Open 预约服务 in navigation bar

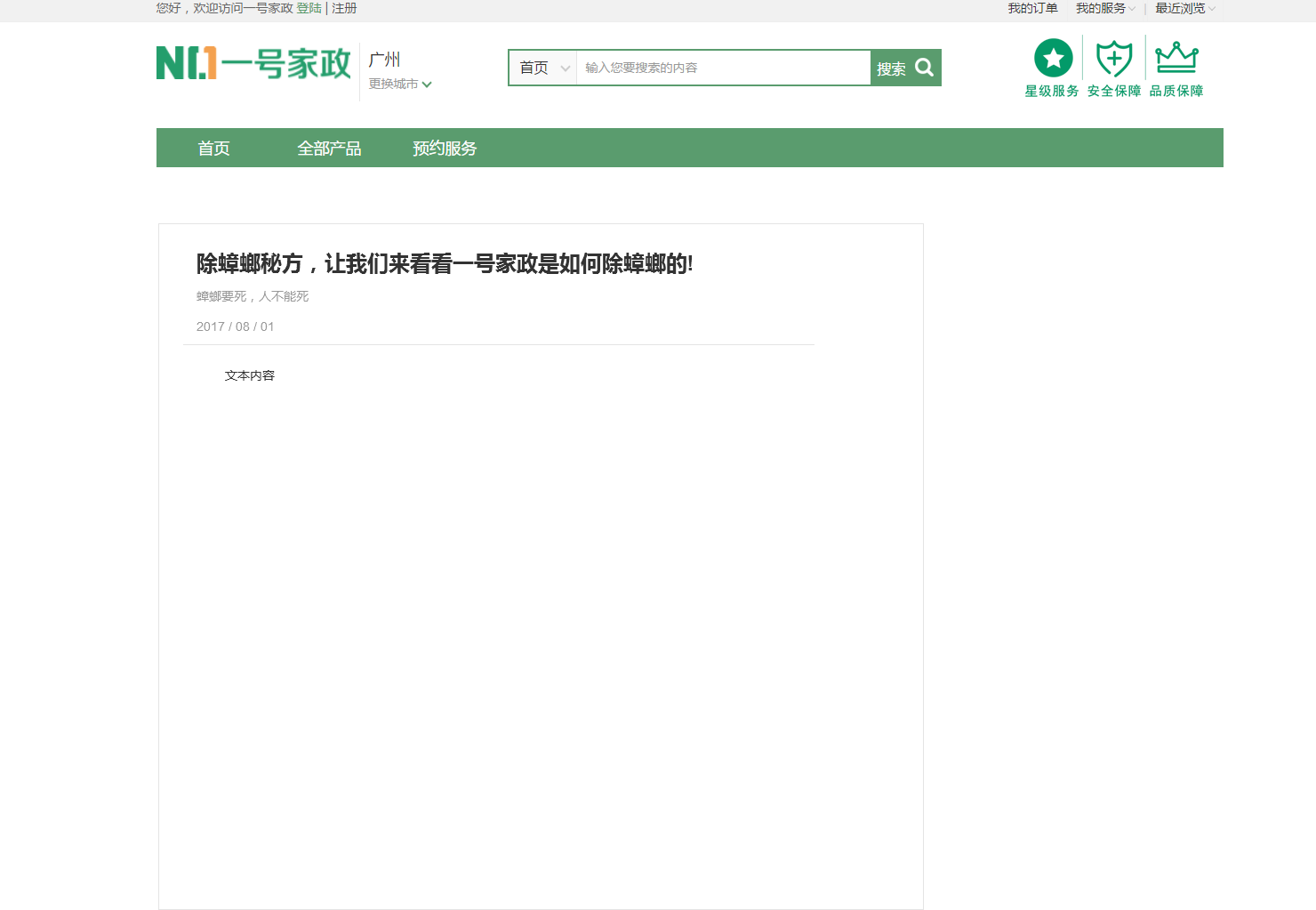[445, 149]
